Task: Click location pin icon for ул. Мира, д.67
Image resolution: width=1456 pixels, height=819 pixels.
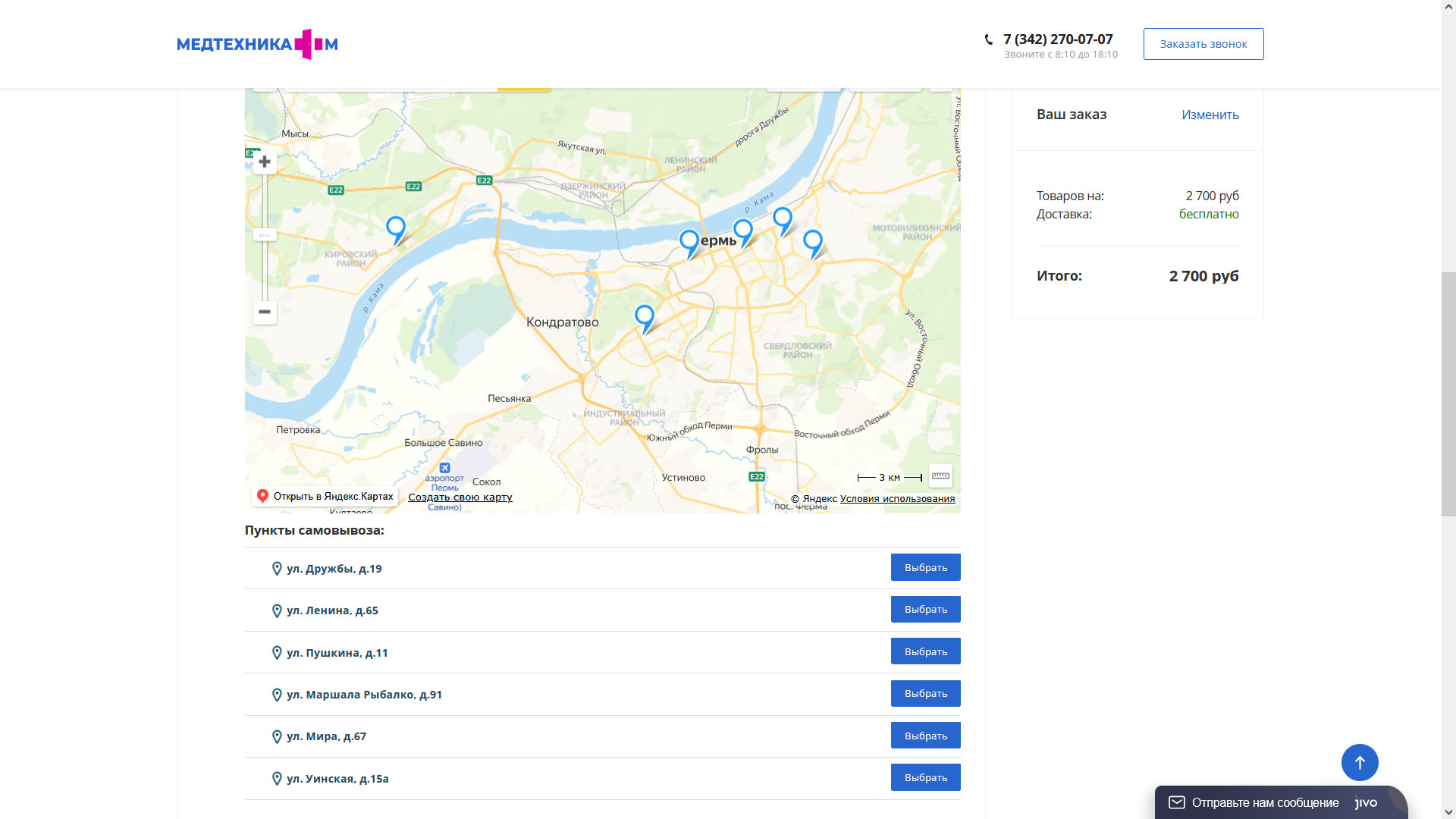Action: 277,736
